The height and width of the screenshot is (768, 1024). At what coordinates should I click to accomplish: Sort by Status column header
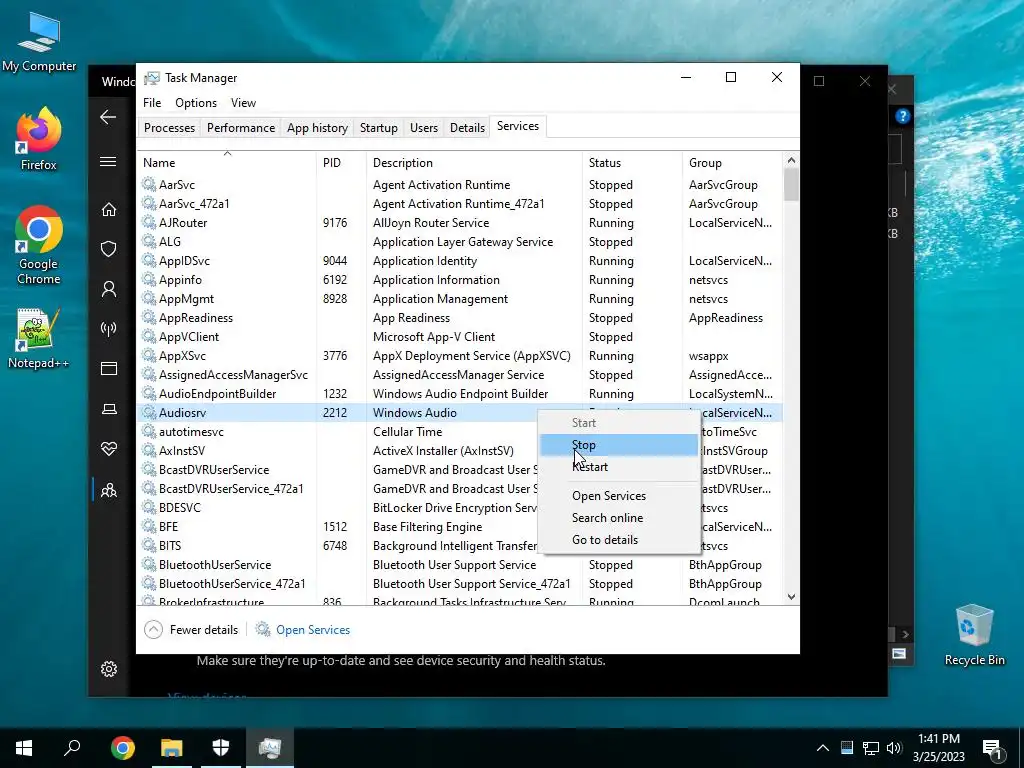[632, 163]
